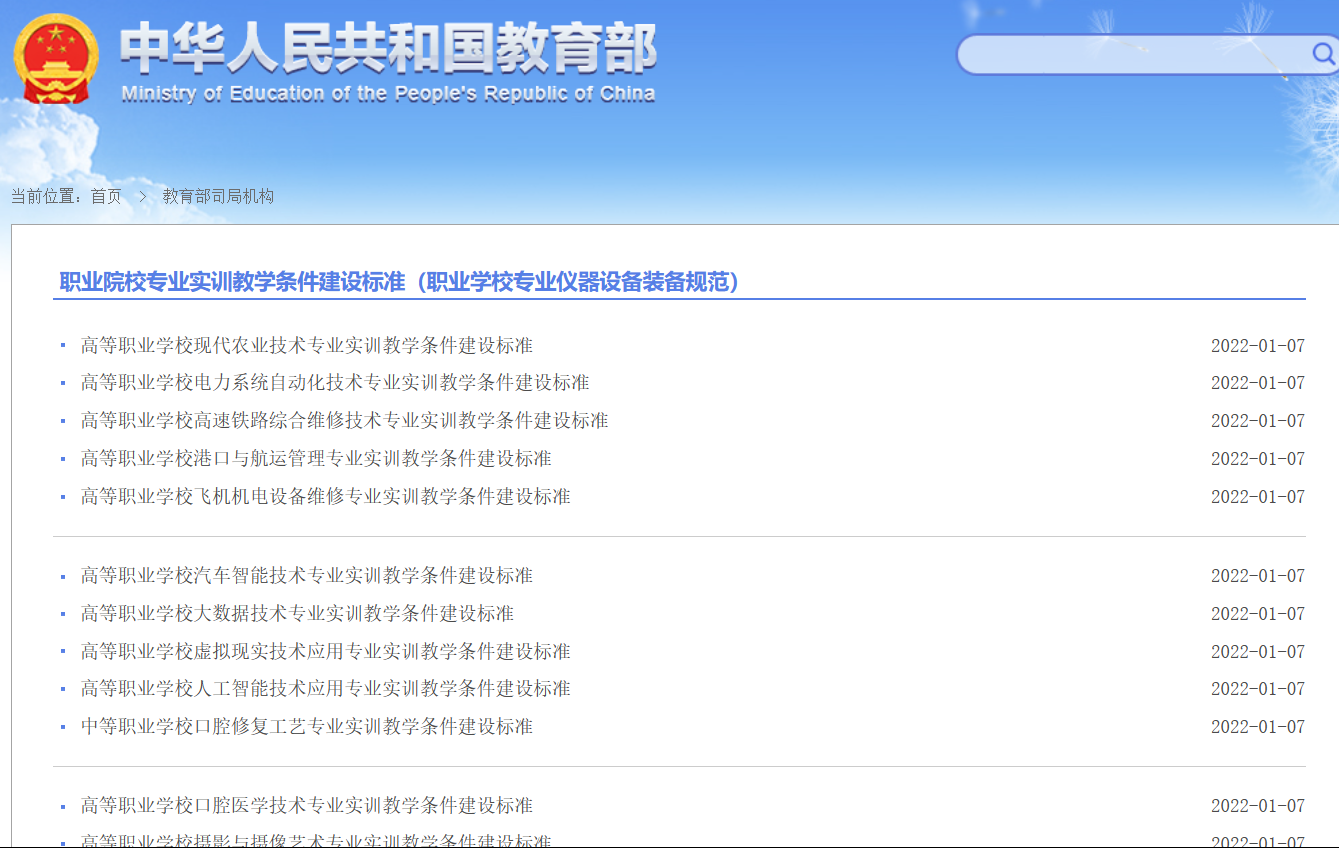Open 高等职业学校大数据技术专业 standard link

click(297, 614)
